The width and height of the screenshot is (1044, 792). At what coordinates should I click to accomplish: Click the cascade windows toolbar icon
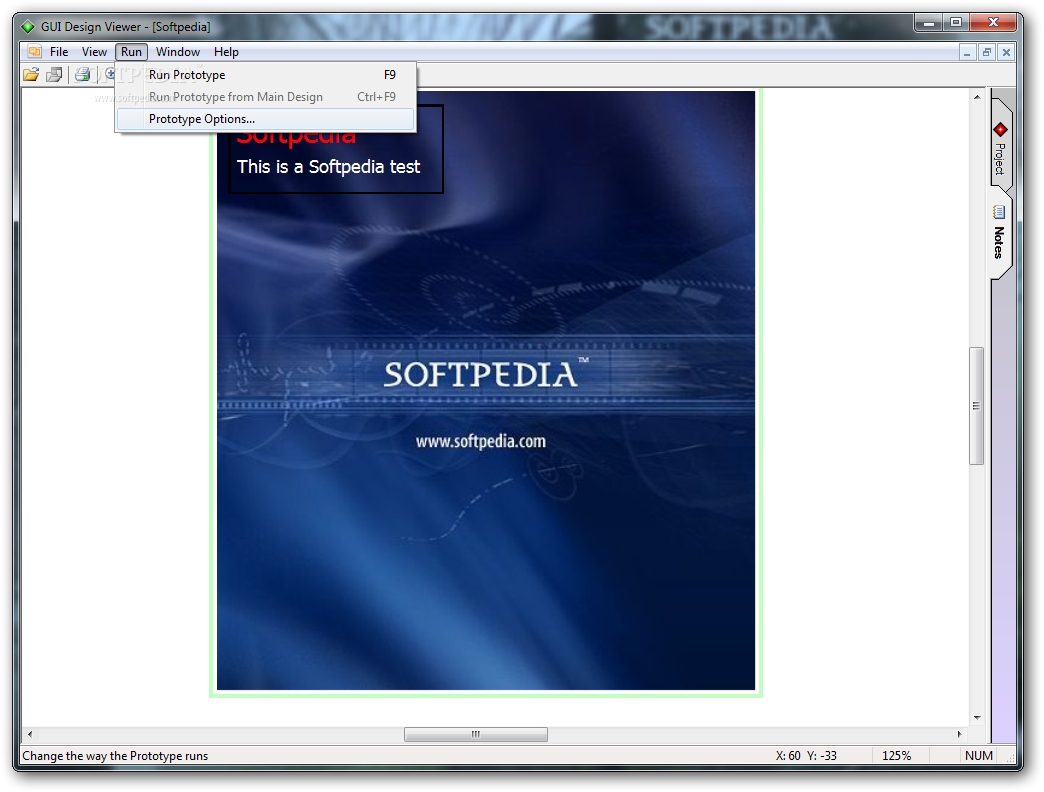click(x=55, y=75)
